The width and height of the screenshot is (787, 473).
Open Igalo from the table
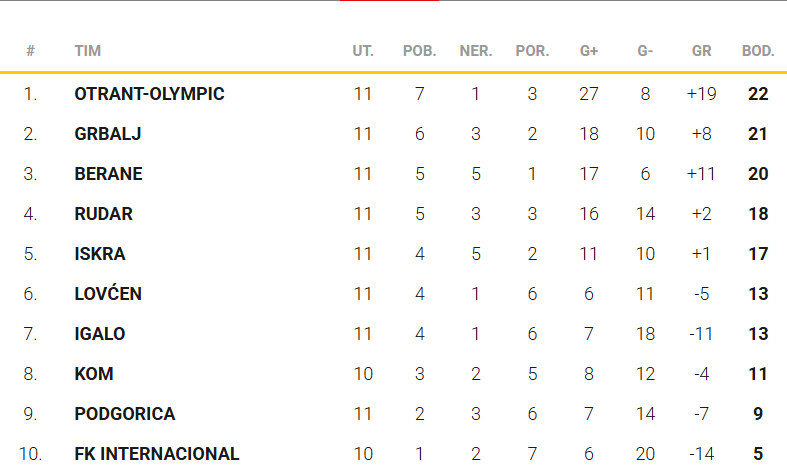pyautogui.click(x=100, y=334)
